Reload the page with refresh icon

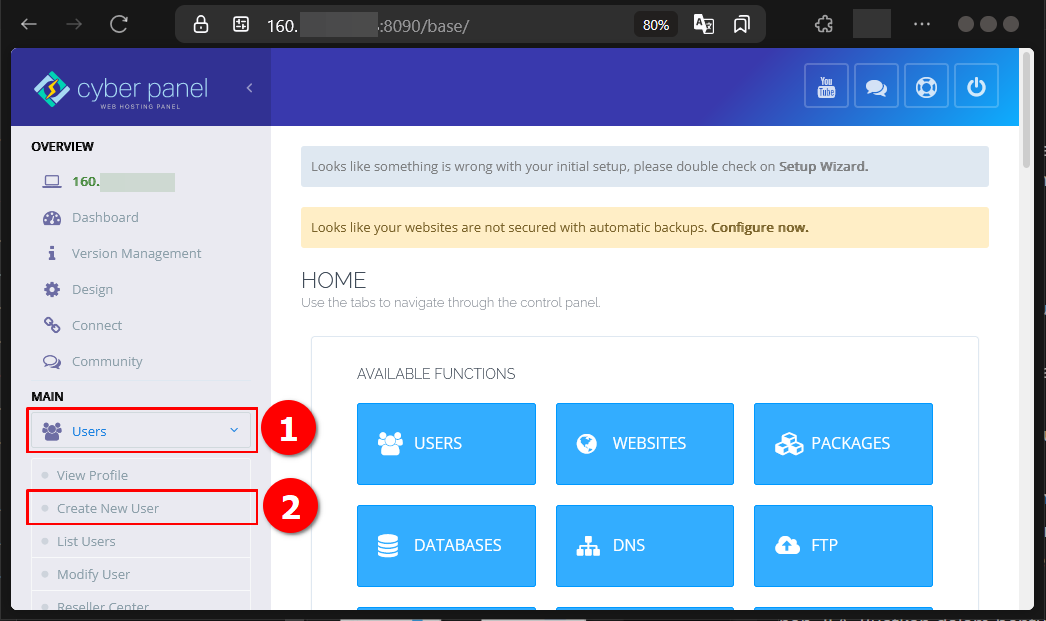tap(119, 25)
